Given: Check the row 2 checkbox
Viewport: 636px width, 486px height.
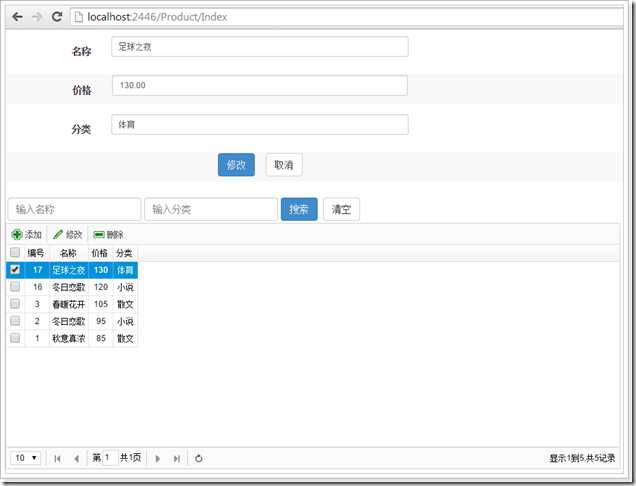Looking at the screenshot, I should click(15, 320).
